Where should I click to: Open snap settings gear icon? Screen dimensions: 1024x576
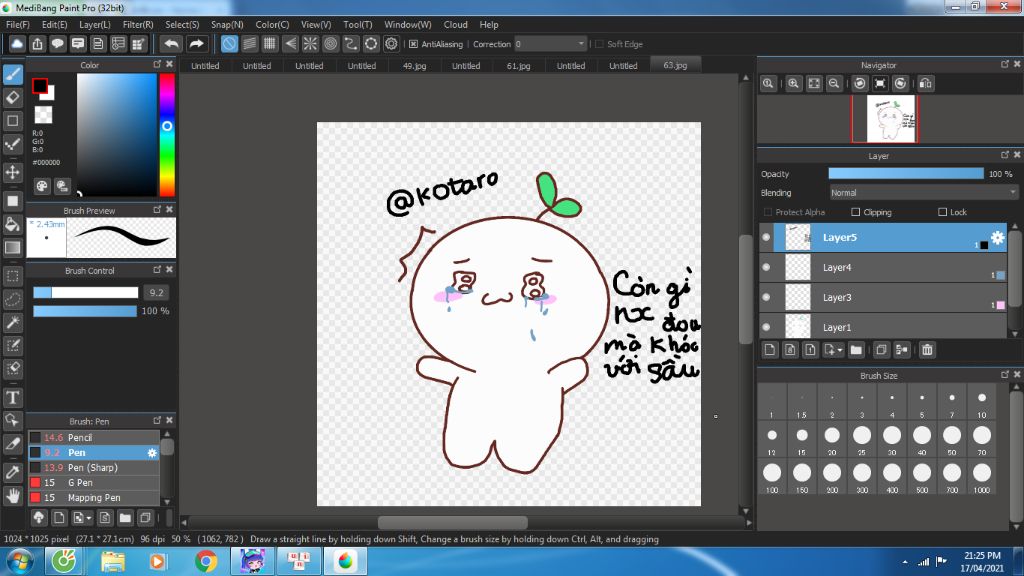tap(391, 44)
